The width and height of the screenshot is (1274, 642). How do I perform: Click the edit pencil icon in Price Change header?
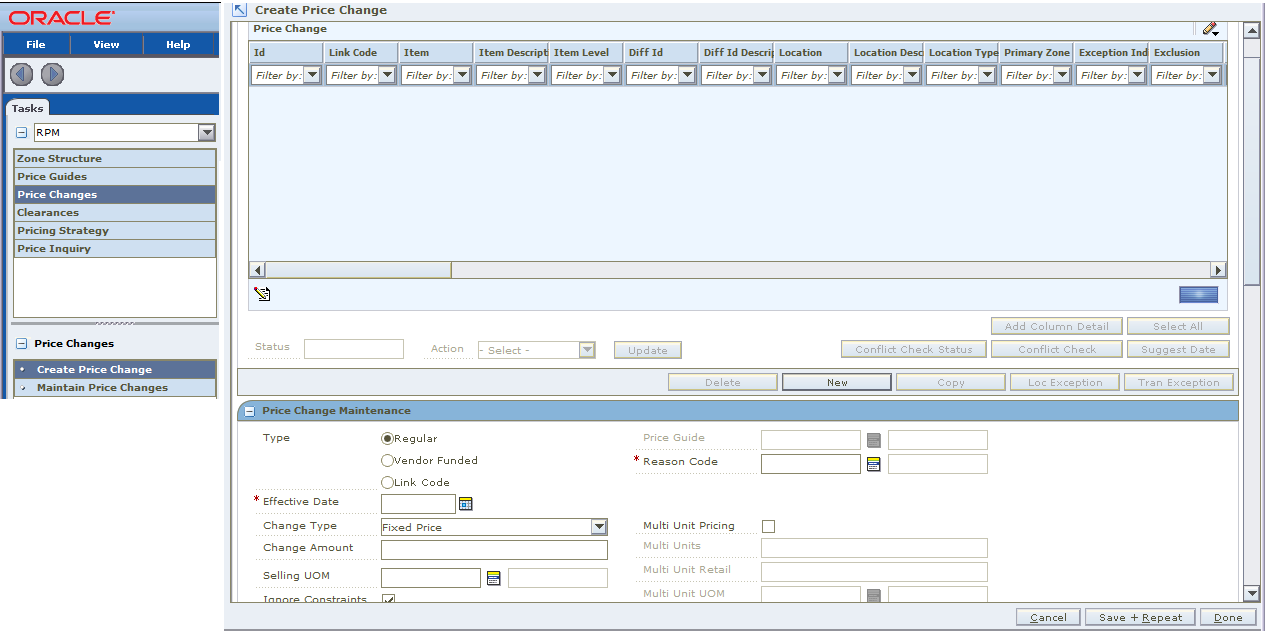coord(1209,29)
